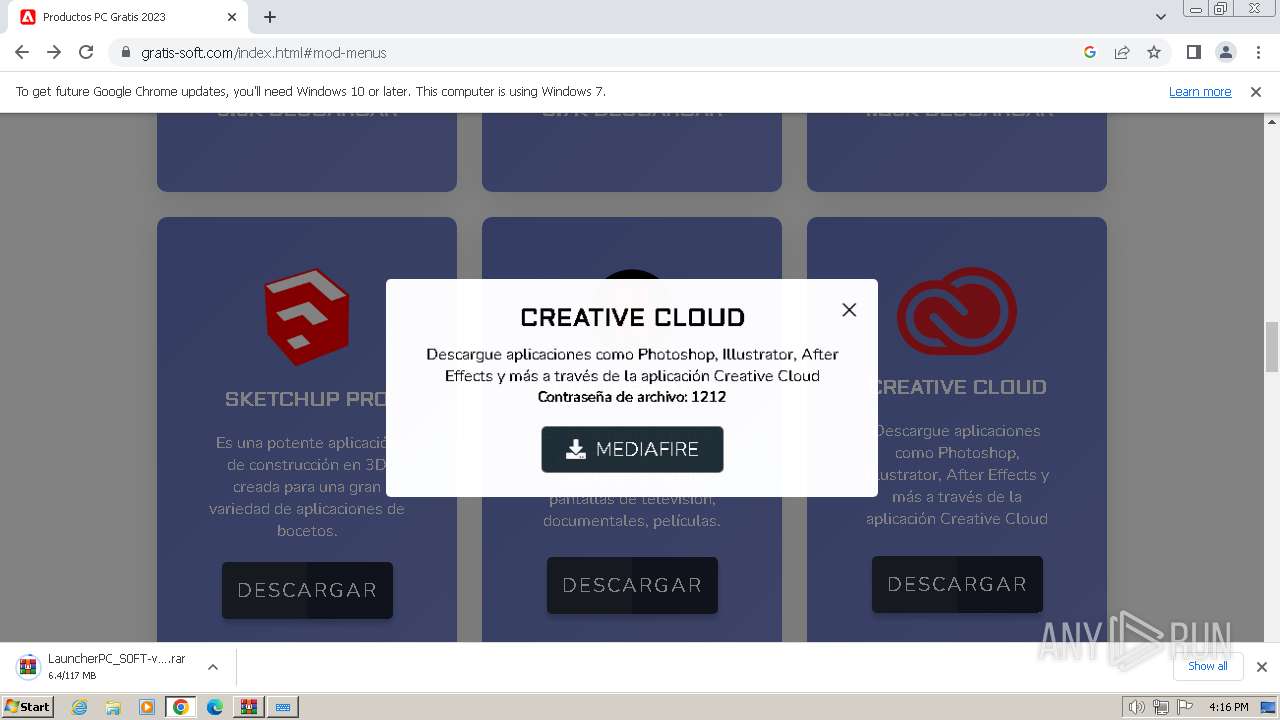Open tab search dropdown arrow
This screenshot has width=1280, height=720.
tap(1160, 17)
